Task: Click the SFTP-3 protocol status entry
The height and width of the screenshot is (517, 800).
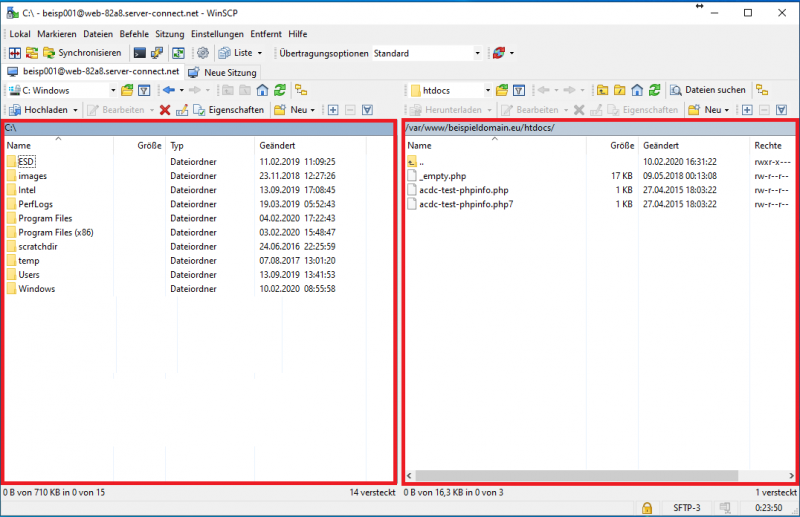Action: click(686, 508)
